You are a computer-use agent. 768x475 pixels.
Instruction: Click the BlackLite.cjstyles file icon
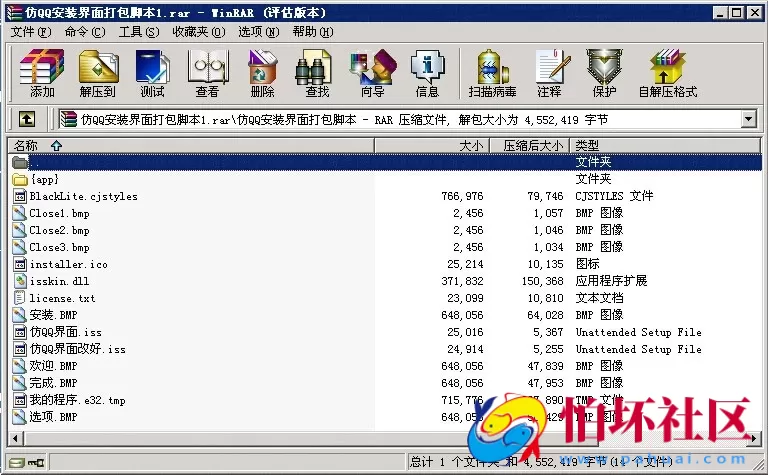(20, 196)
